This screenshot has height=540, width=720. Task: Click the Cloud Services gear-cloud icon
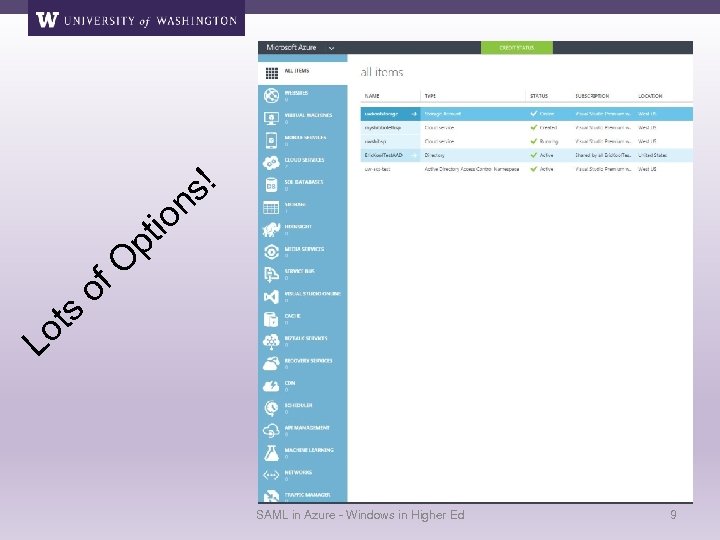pos(271,163)
